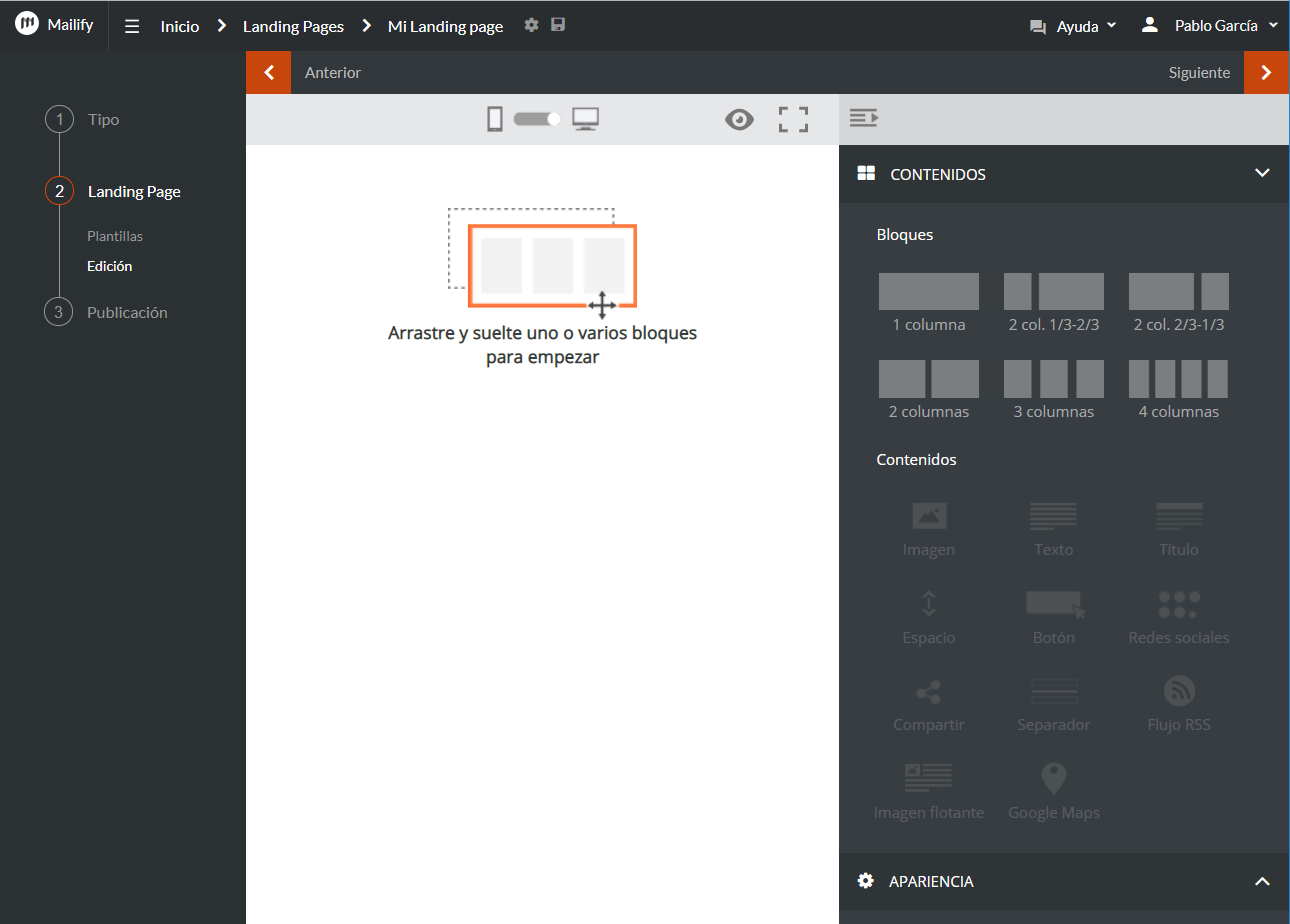Click the Título content icon
This screenshot has height=924, width=1290.
[1179, 516]
